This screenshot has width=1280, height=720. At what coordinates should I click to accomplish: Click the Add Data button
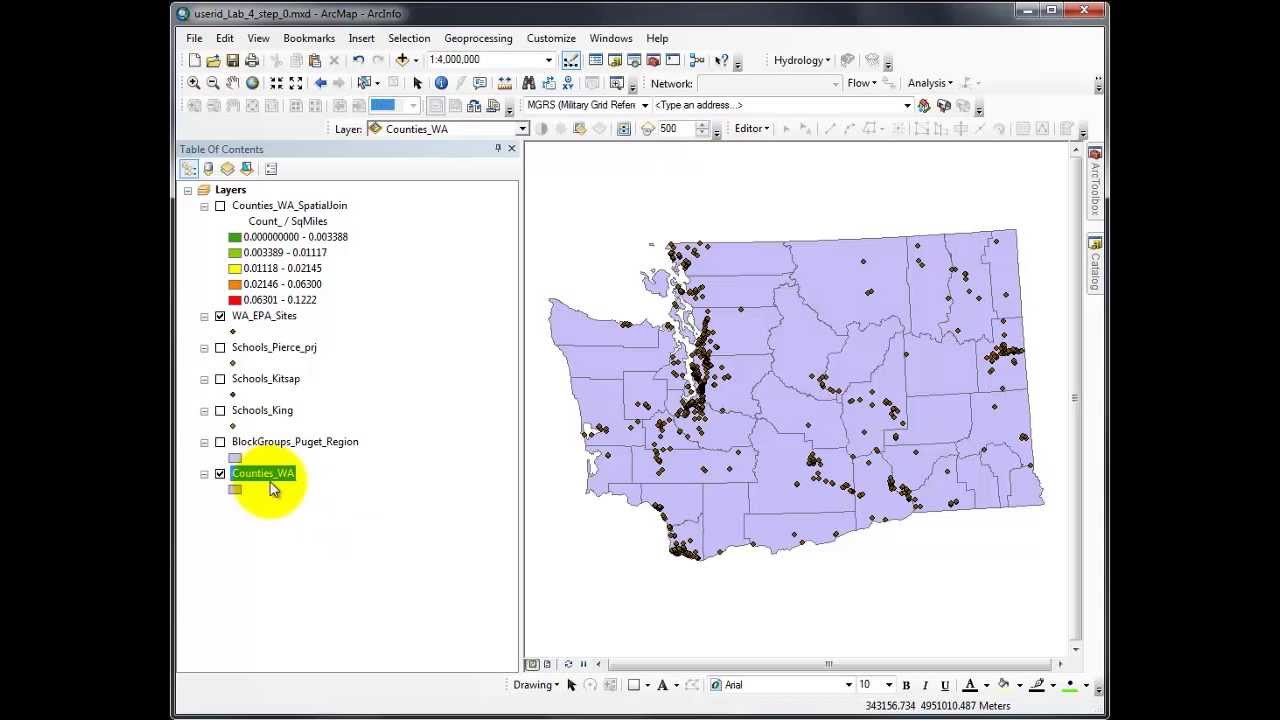coord(402,61)
